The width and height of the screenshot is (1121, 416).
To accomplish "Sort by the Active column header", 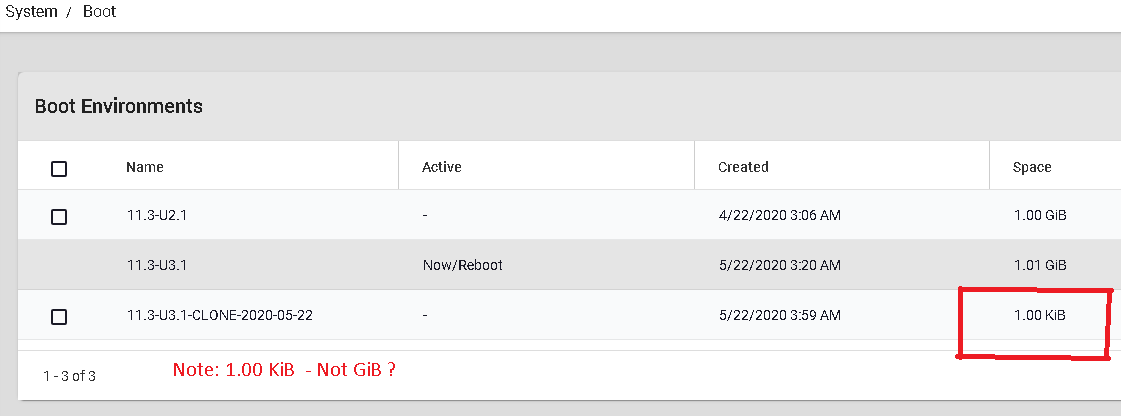I will click(442, 167).
